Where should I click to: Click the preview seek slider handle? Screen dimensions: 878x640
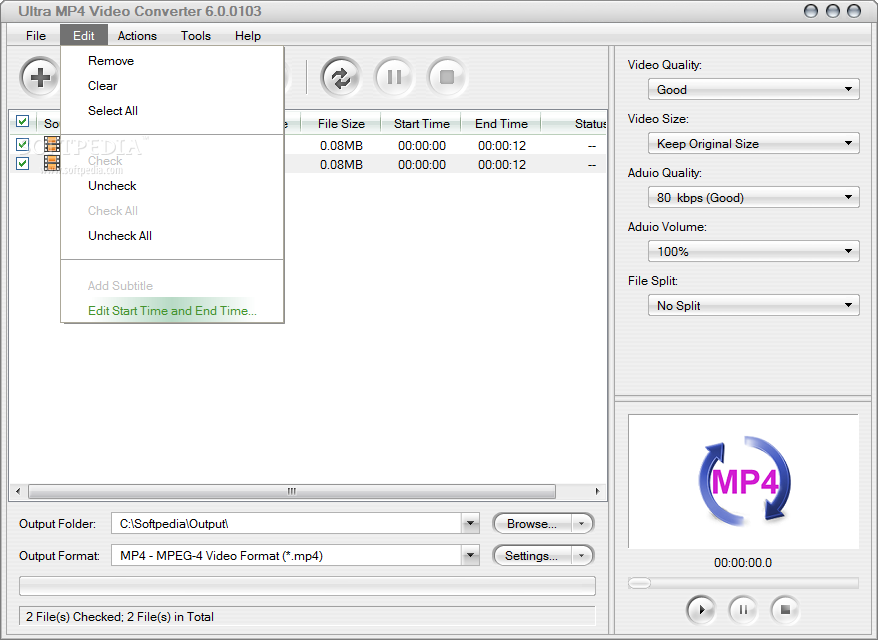pos(639,583)
